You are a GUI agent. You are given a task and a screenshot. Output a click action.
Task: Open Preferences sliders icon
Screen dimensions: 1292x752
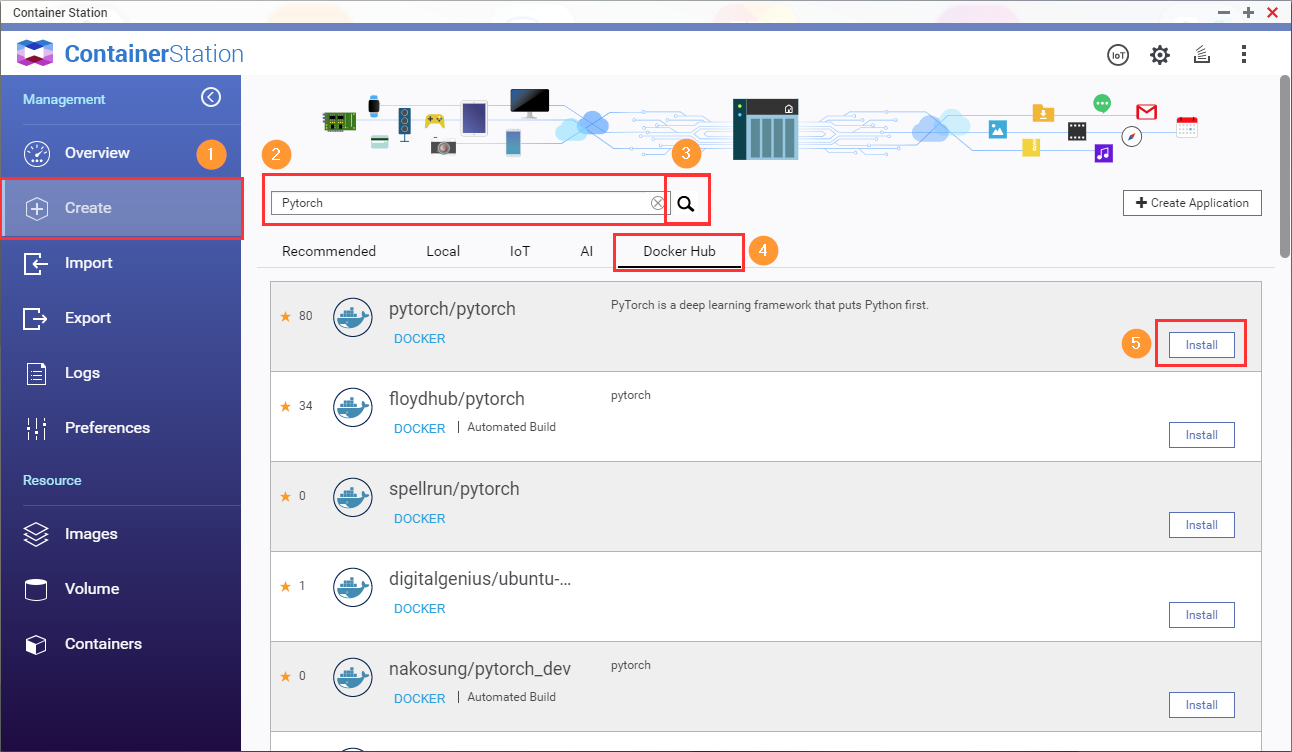coord(37,428)
